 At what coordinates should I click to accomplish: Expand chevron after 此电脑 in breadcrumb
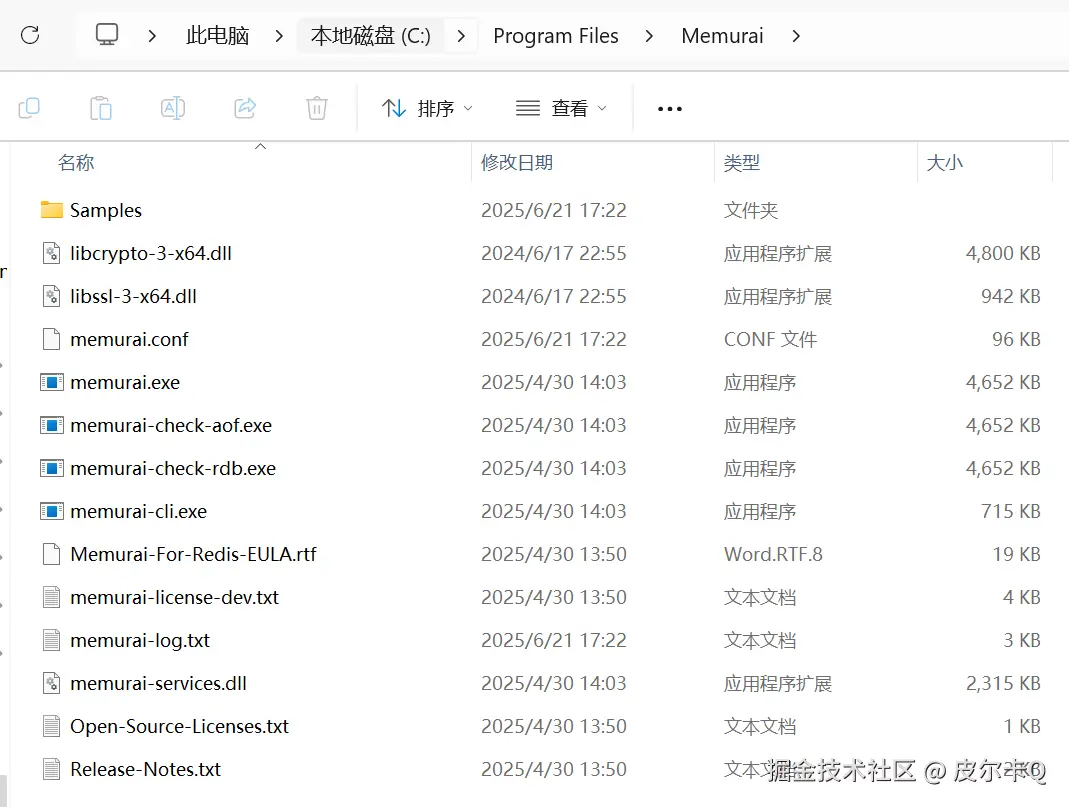[279, 35]
